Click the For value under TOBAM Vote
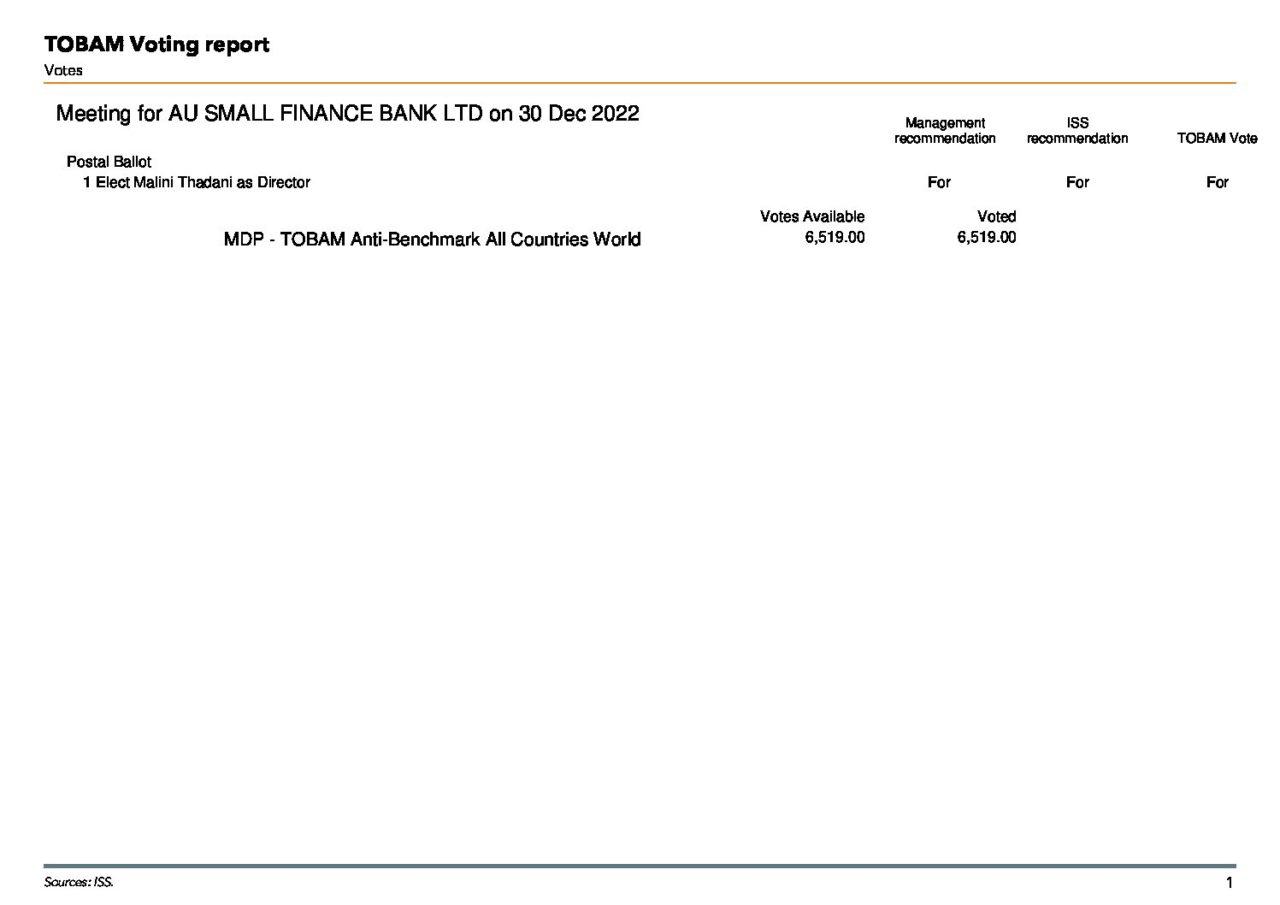 tap(1217, 182)
